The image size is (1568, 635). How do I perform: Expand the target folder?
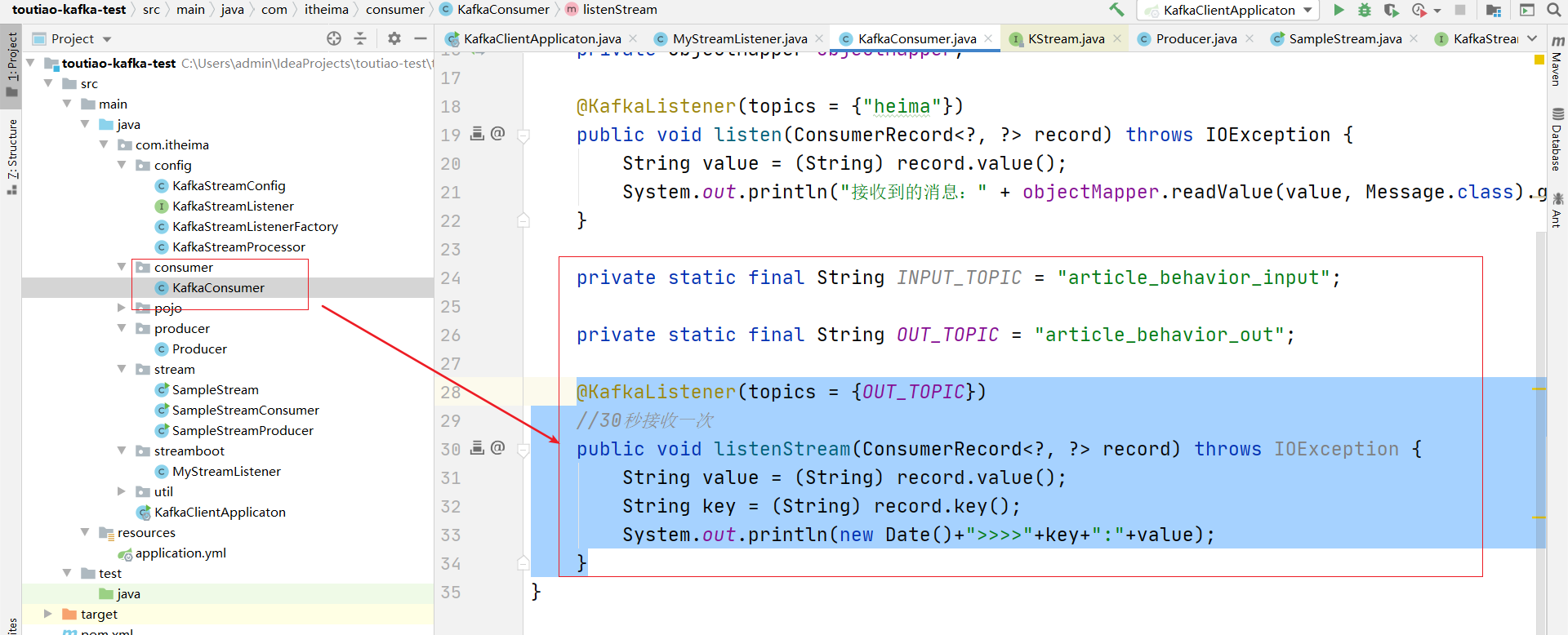click(48, 614)
